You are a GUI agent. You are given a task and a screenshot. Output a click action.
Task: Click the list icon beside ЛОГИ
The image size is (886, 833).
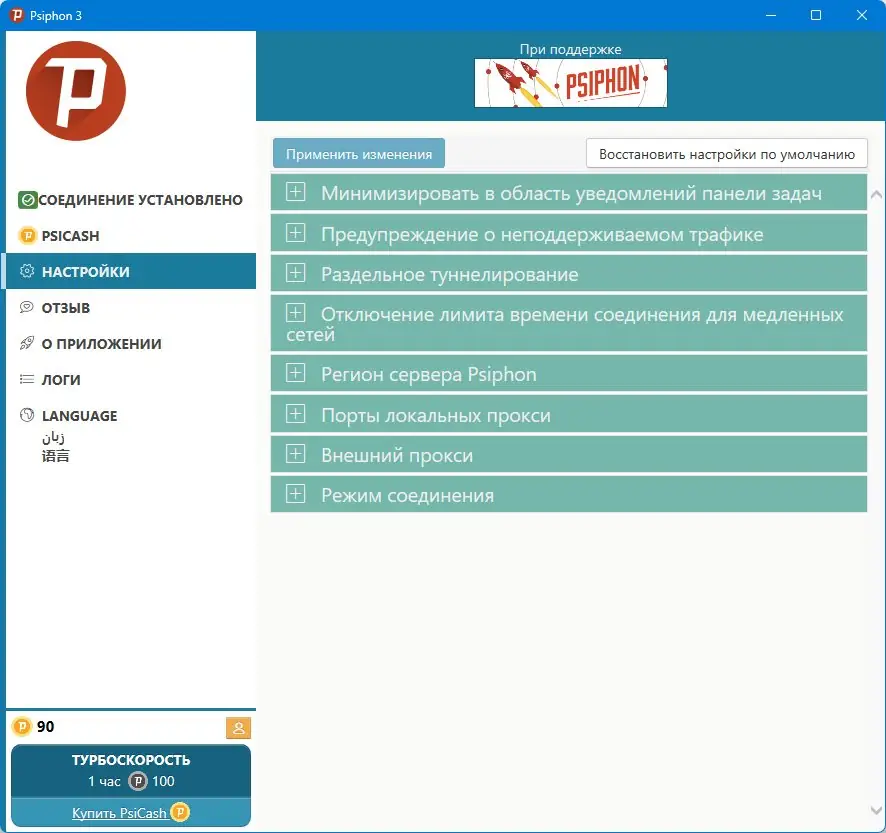tap(27, 379)
